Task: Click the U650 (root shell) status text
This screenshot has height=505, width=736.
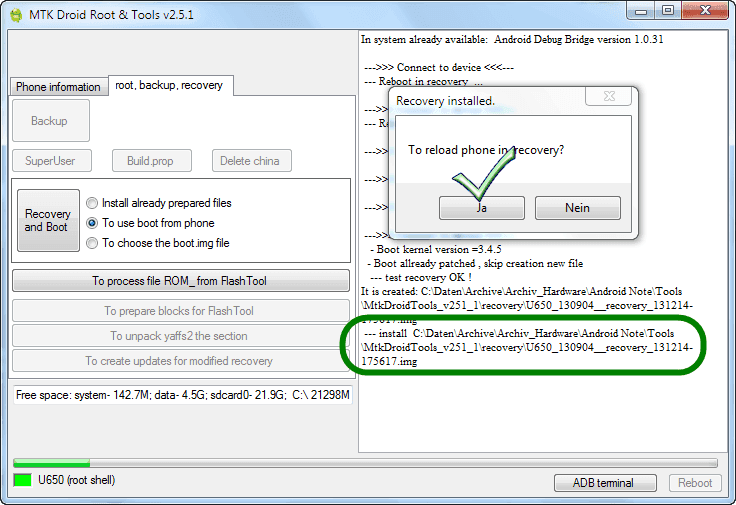Action: pos(77,480)
